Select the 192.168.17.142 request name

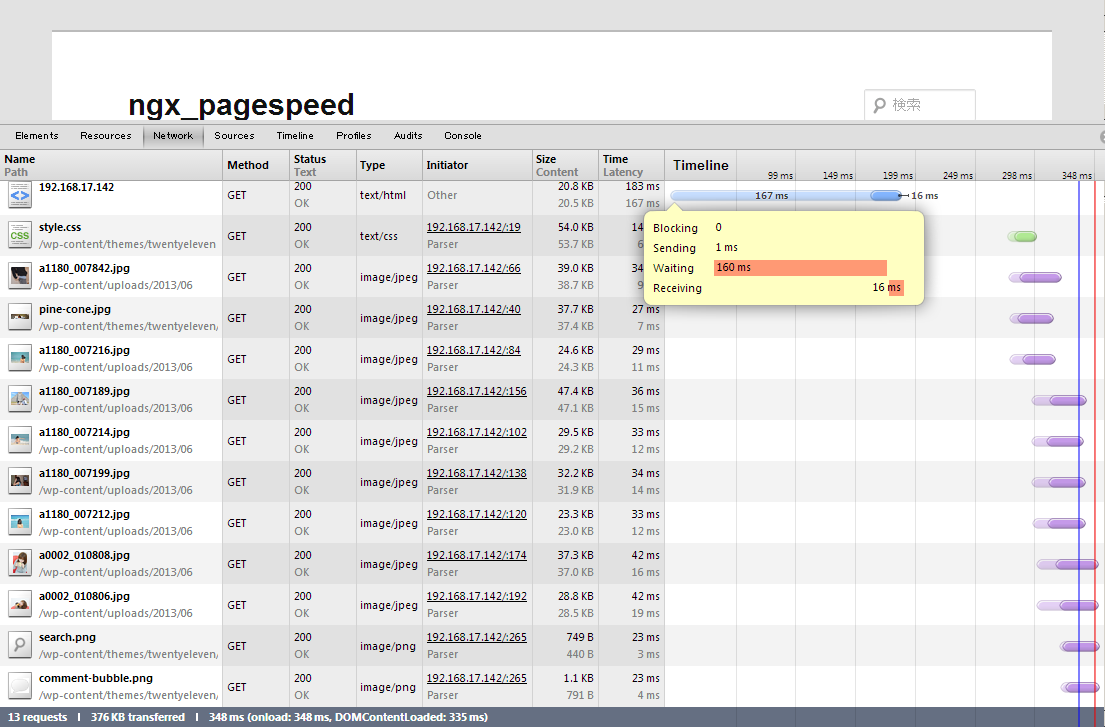(76, 187)
